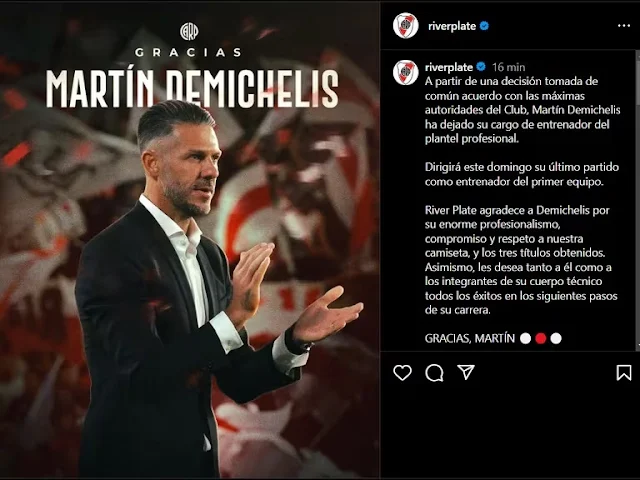Click the 16 min timestamp
Screen dimensions: 640x480
(509, 67)
